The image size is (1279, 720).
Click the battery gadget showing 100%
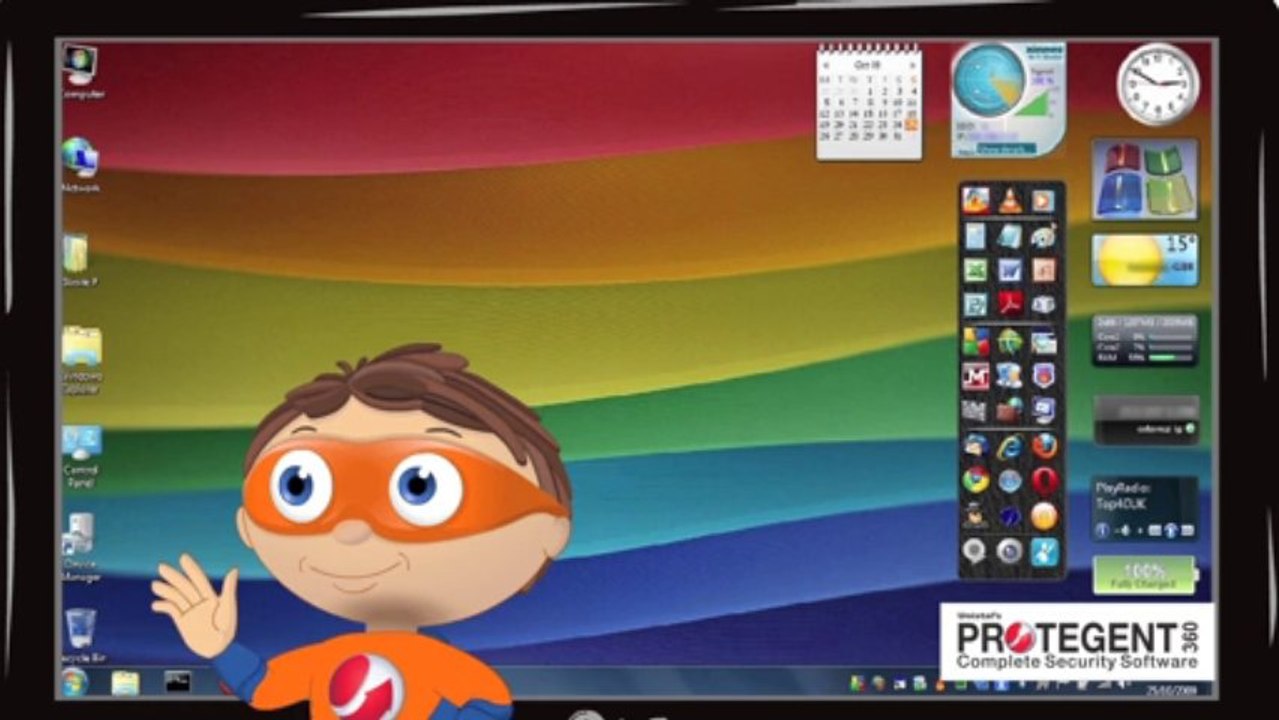[1145, 575]
